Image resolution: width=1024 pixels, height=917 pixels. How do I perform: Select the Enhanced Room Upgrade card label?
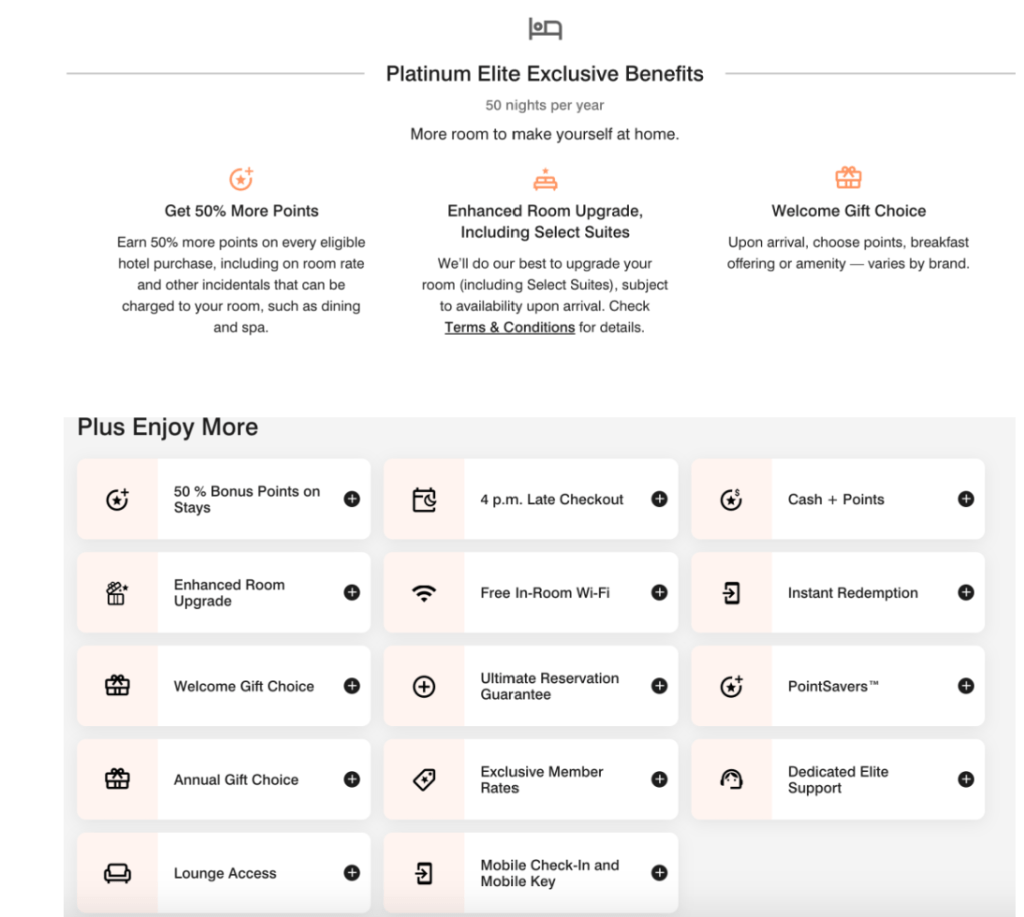[229, 592]
